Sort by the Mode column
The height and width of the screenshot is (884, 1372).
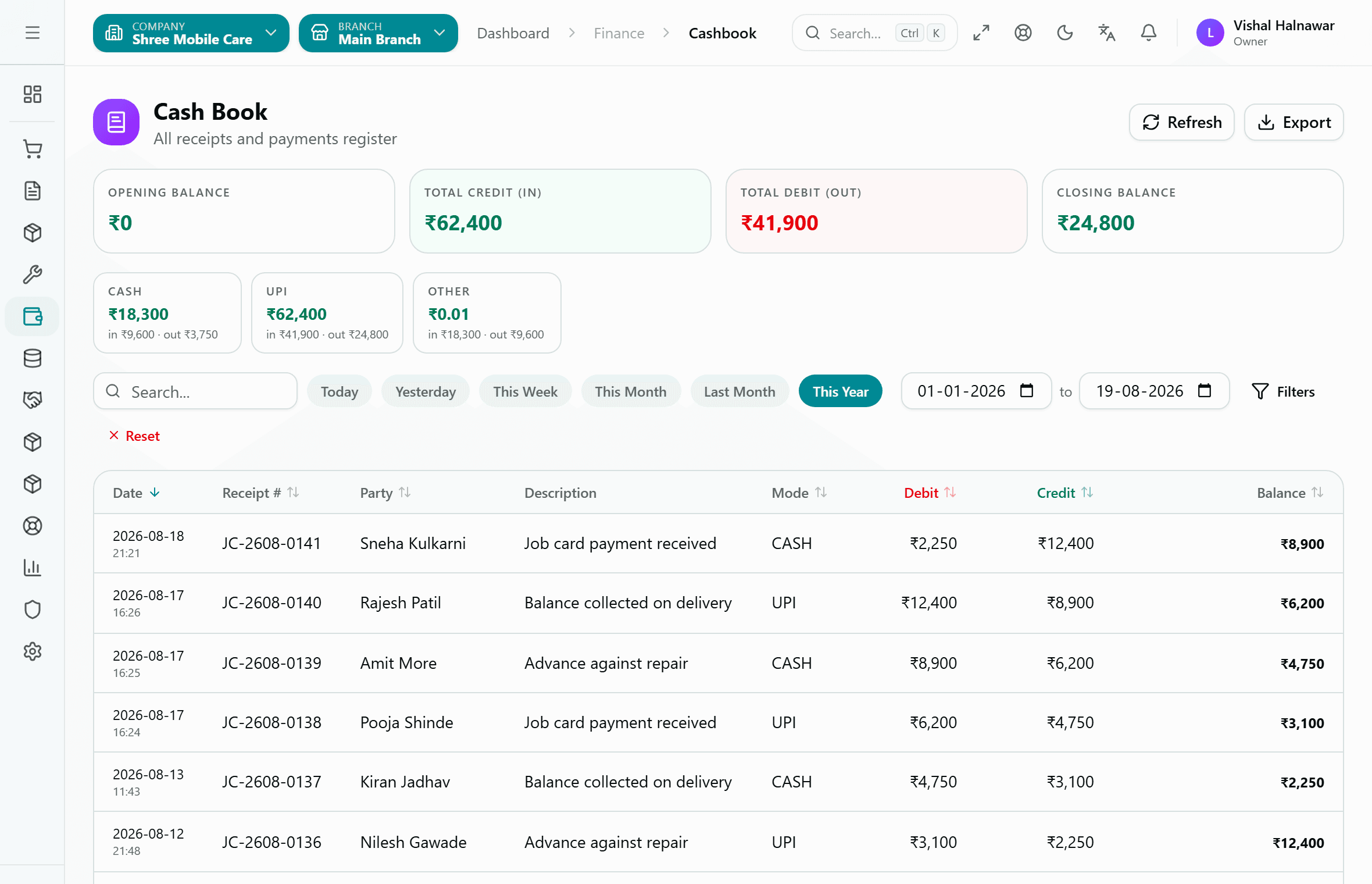821,493
